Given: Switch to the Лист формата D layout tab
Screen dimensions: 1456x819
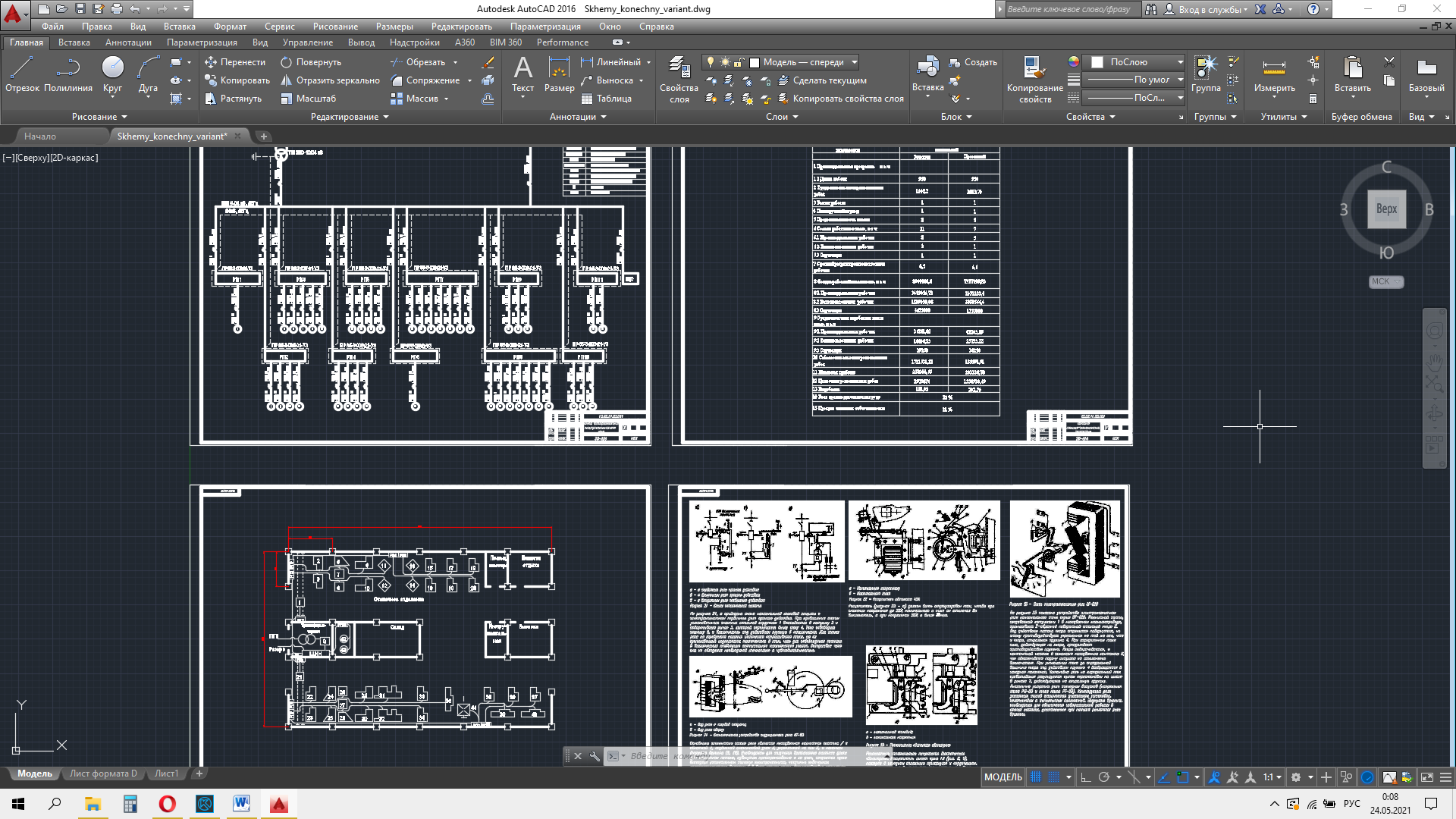Looking at the screenshot, I should [x=103, y=773].
